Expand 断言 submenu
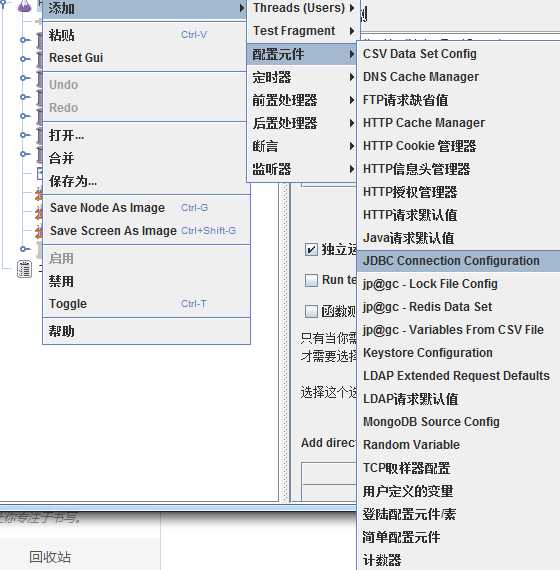 click(302, 146)
